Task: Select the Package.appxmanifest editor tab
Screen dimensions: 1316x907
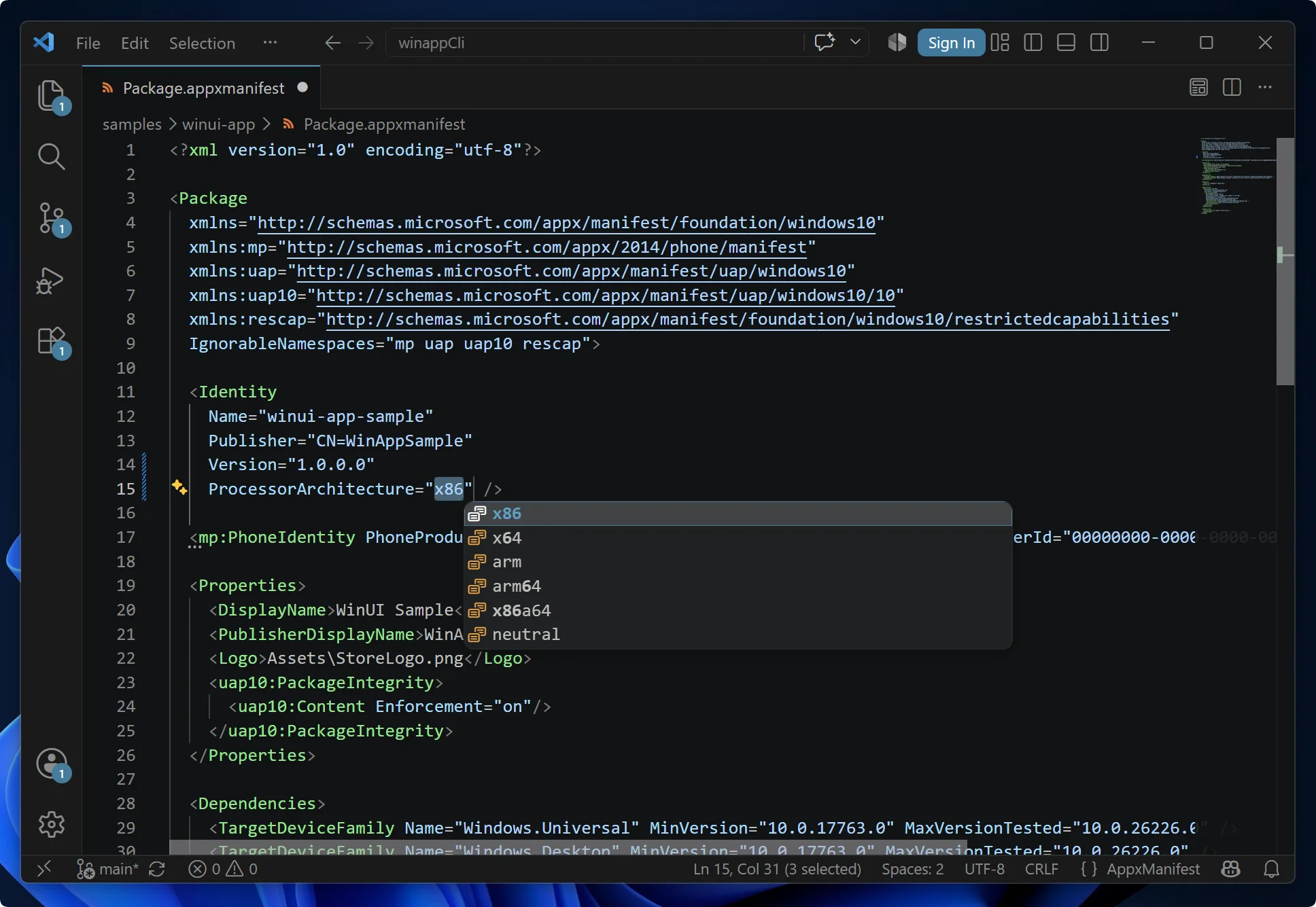Action: pyautogui.click(x=203, y=88)
